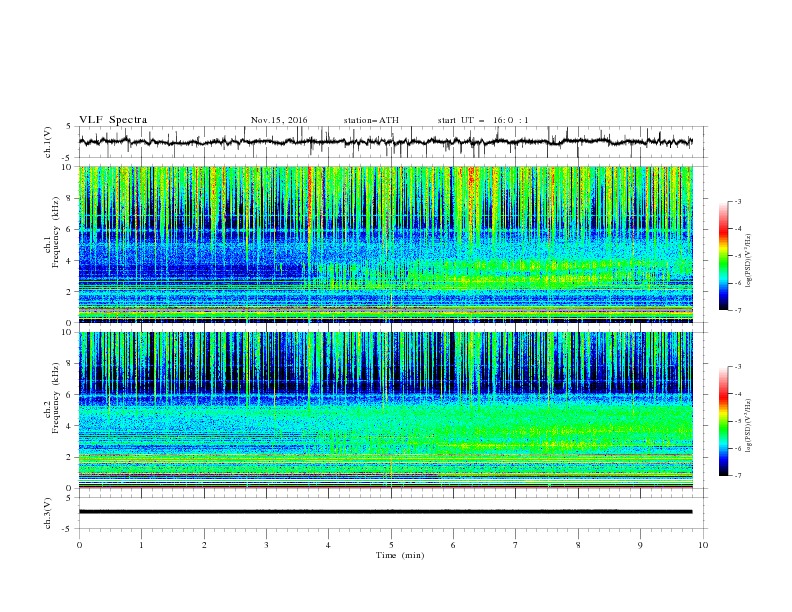
Task: Click the ch.2 spectrogram image
Action: click(x=385, y=410)
